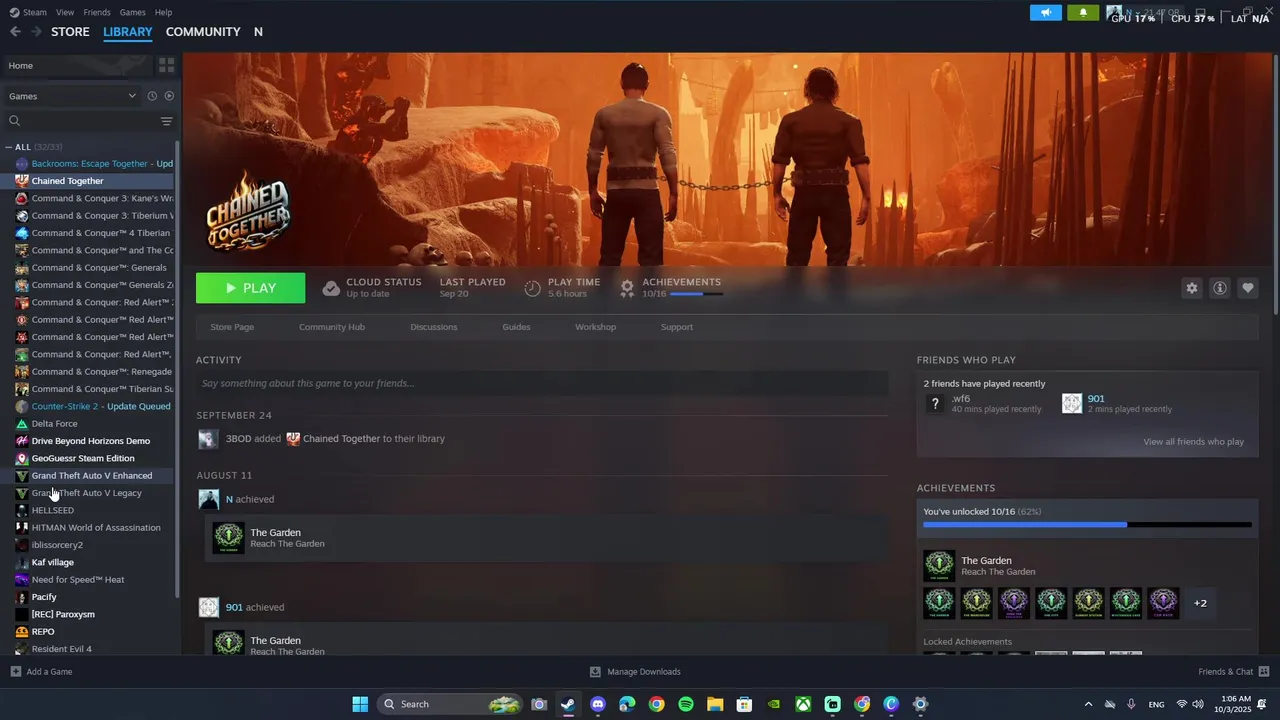The image size is (1280, 720).
Task: Open game information icon
Action: [1220, 288]
